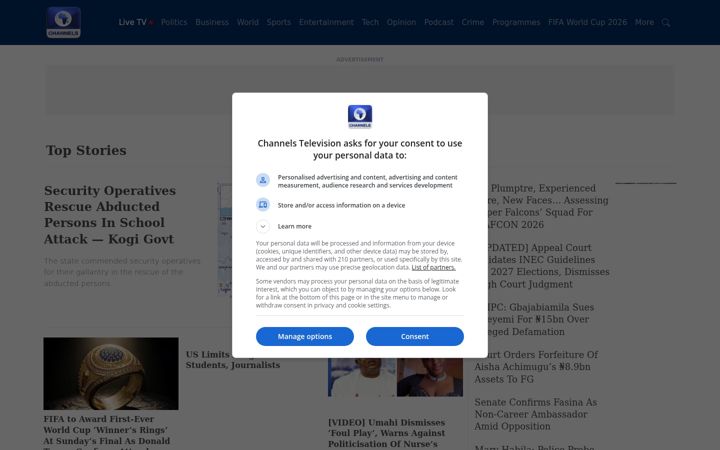Open US Limits Students, Journalists headline
The image size is (720, 450).
(x=233, y=360)
